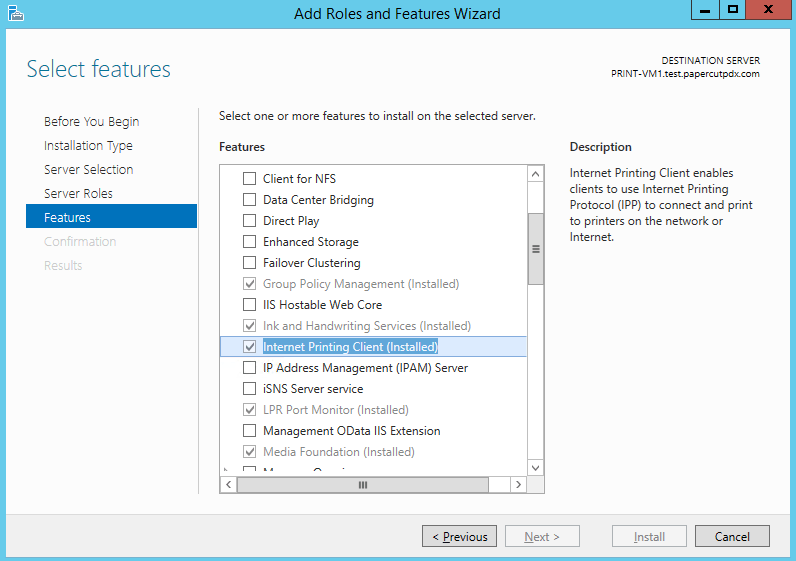Close the Add Roles and Features Wizard
Image resolution: width=796 pixels, height=561 pixels.
[768, 10]
